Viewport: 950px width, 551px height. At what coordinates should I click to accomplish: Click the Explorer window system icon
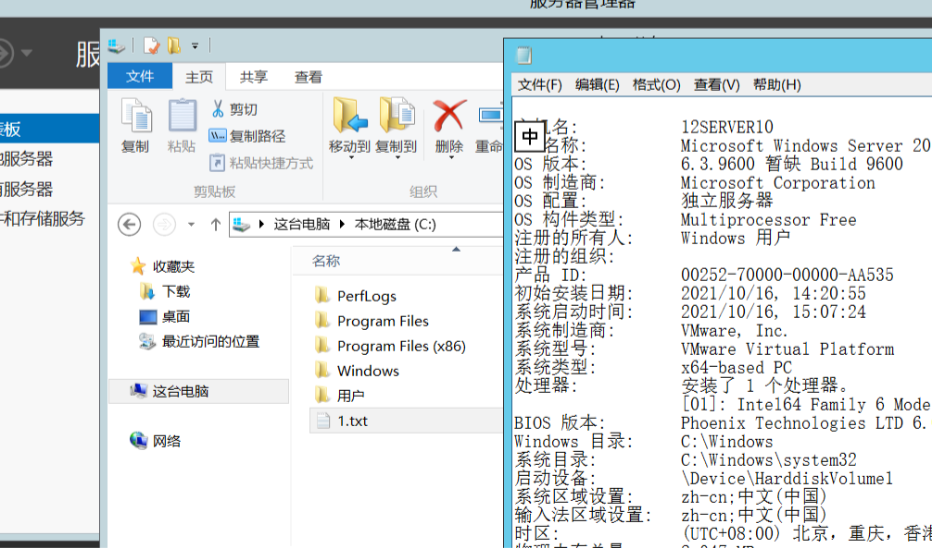(x=116, y=45)
